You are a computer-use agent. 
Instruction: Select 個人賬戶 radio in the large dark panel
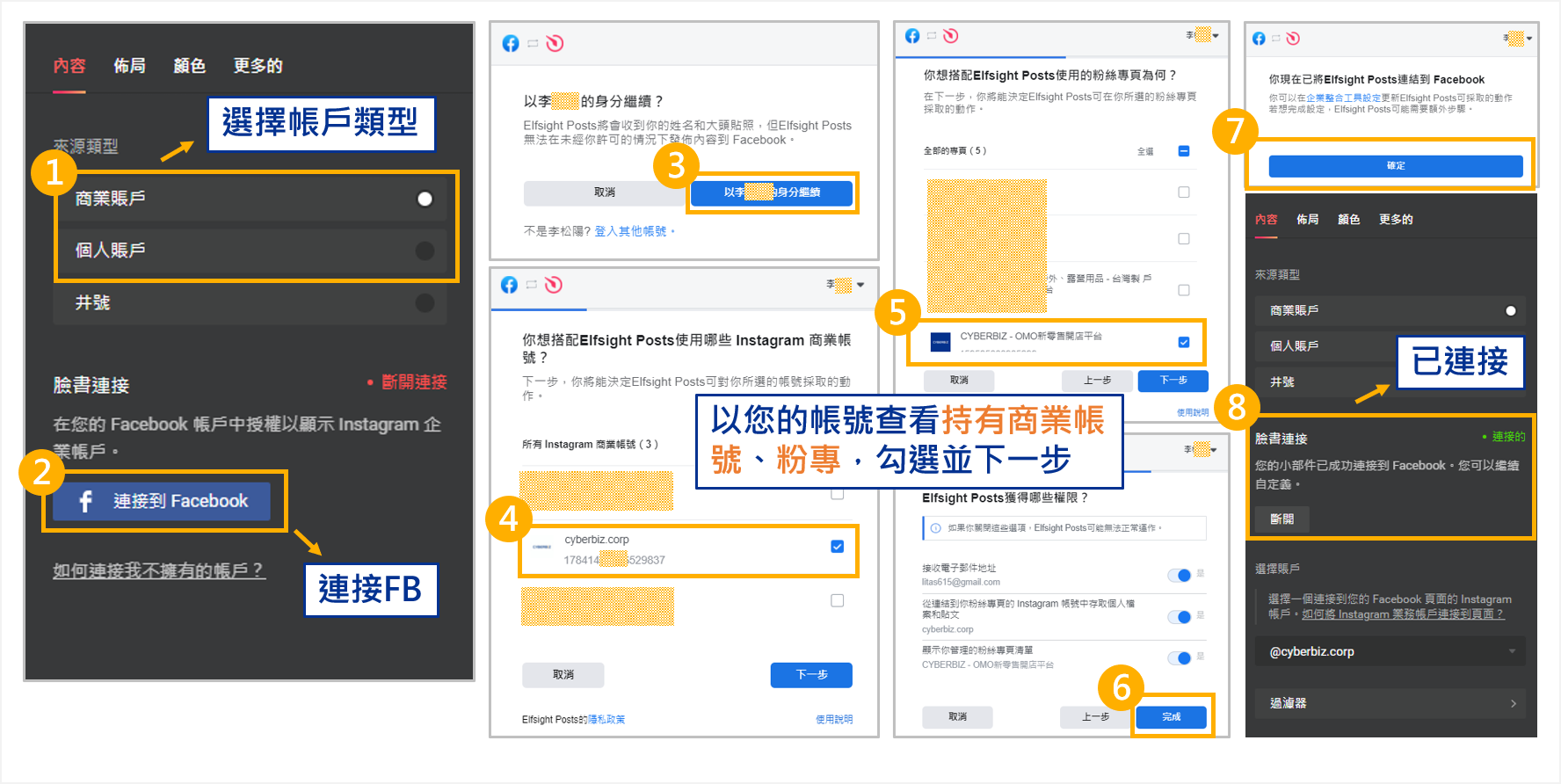[x=425, y=250]
